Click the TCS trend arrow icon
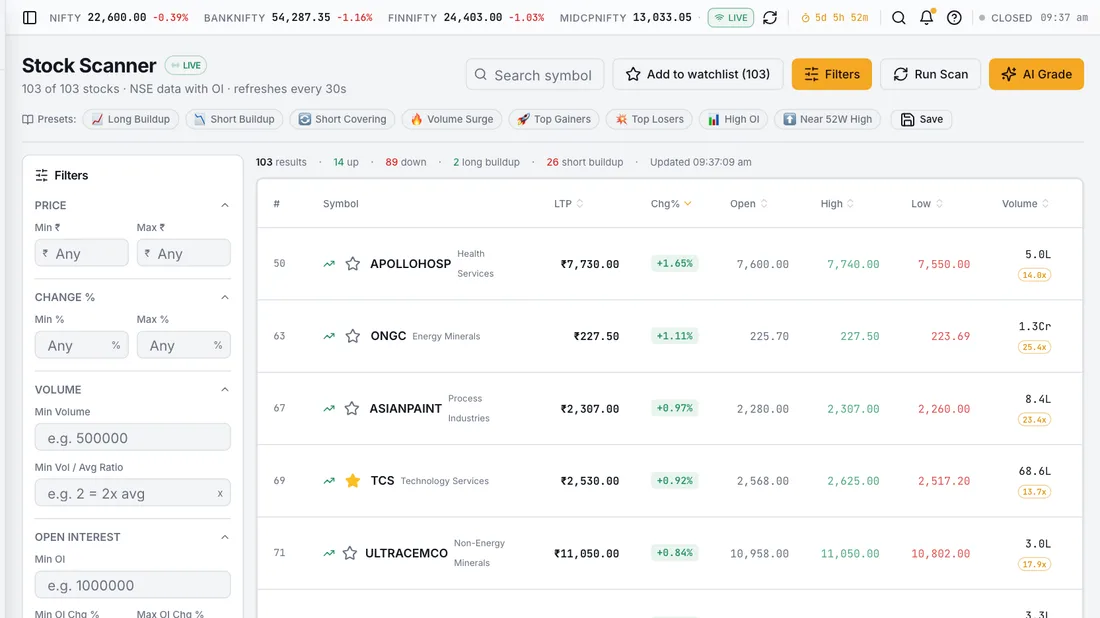The image size is (1100, 618). [x=329, y=481]
